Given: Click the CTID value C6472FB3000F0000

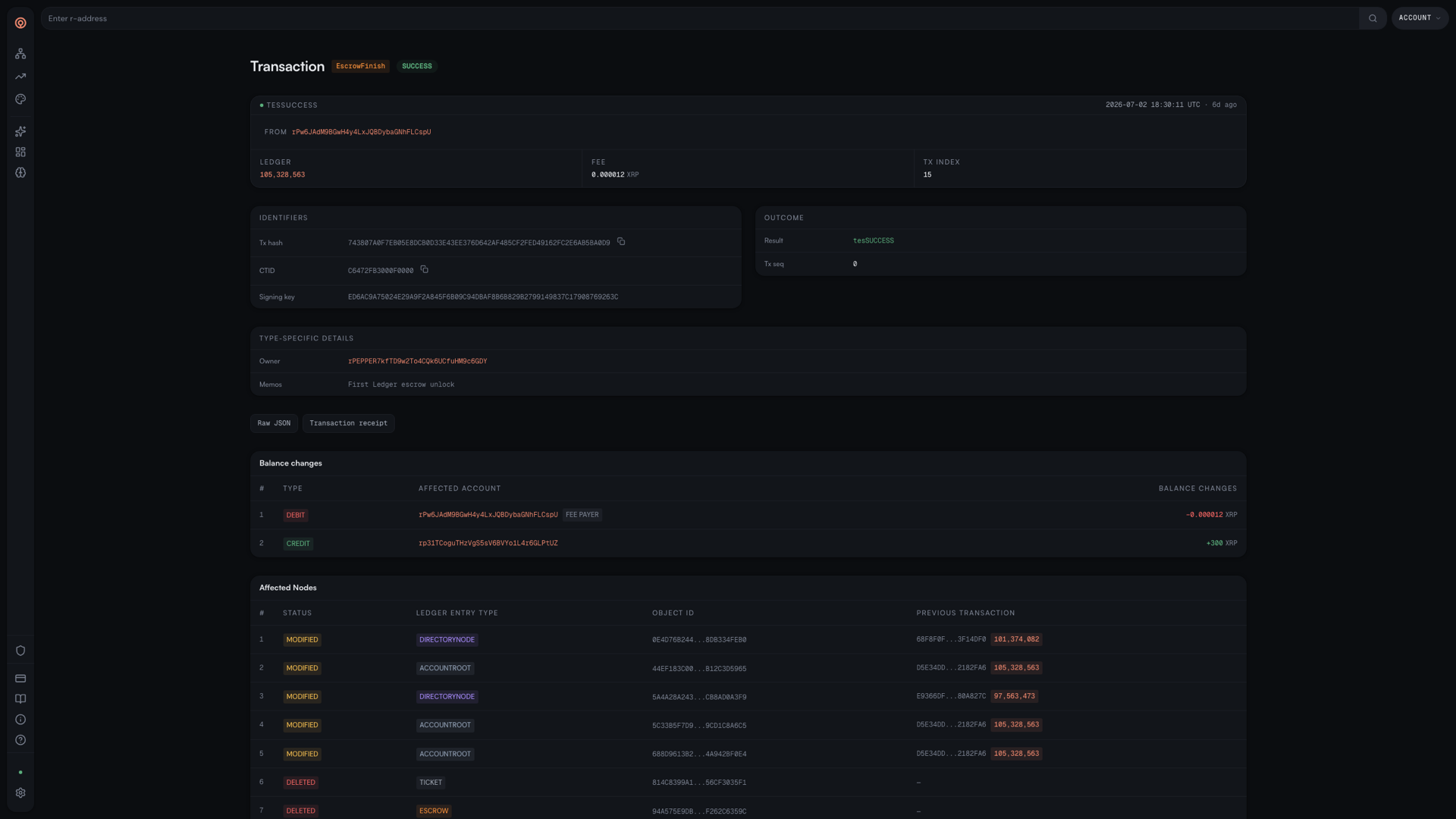Looking at the screenshot, I should click(381, 271).
